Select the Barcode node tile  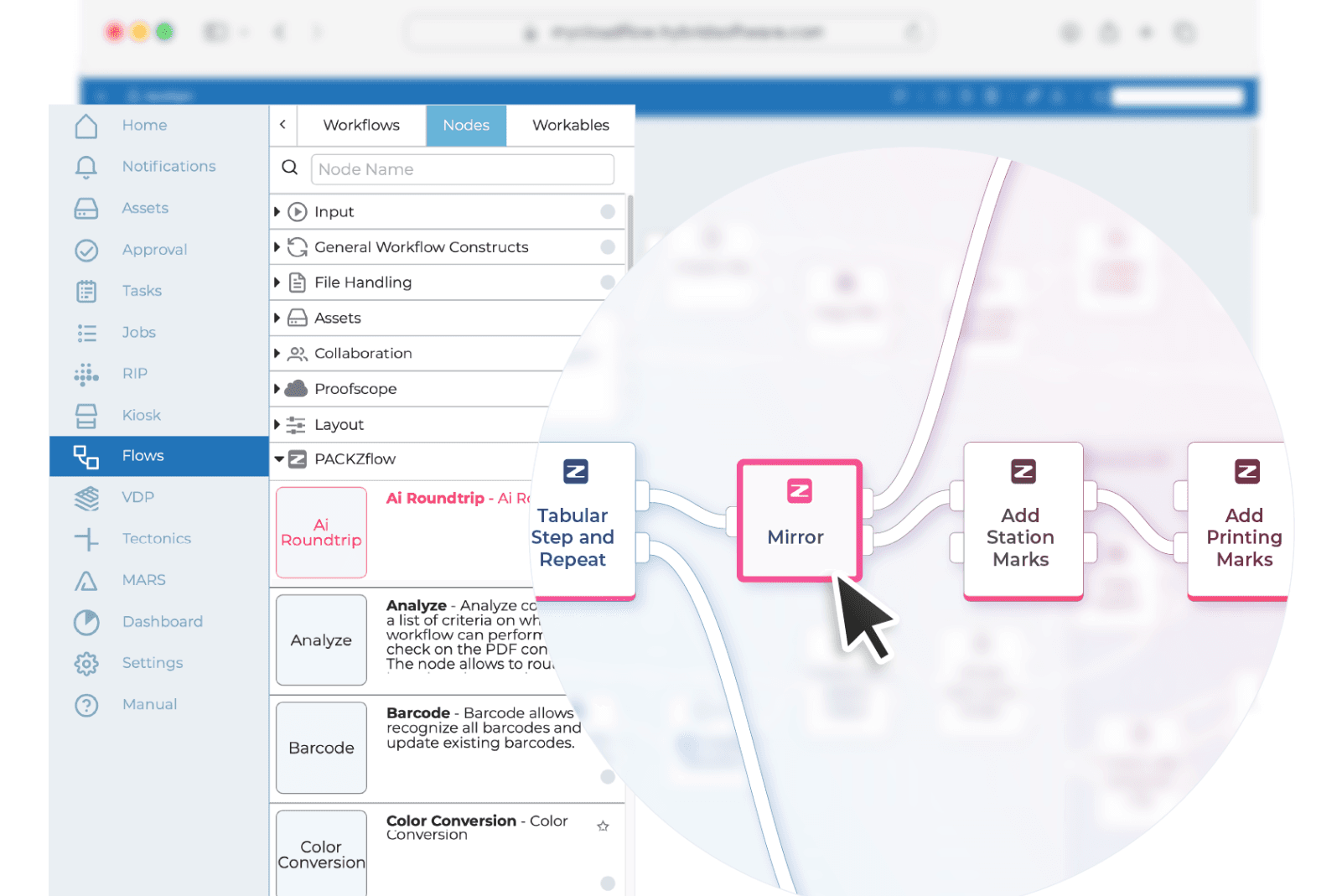point(321,748)
